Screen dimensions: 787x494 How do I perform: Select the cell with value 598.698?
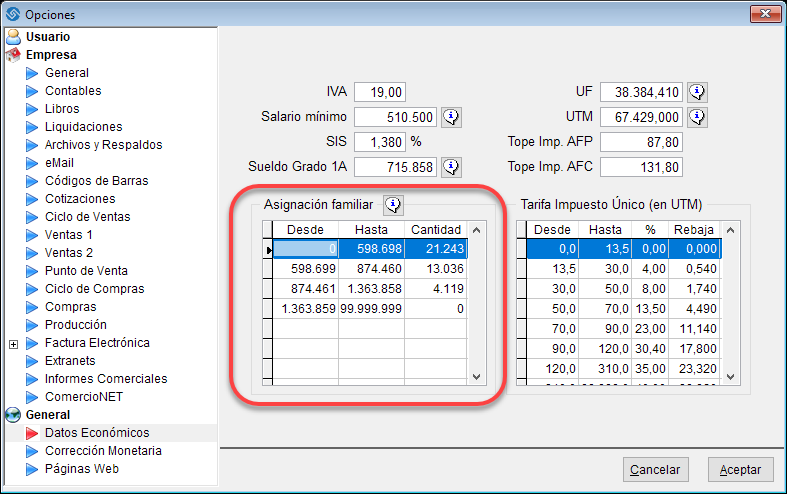(371, 249)
